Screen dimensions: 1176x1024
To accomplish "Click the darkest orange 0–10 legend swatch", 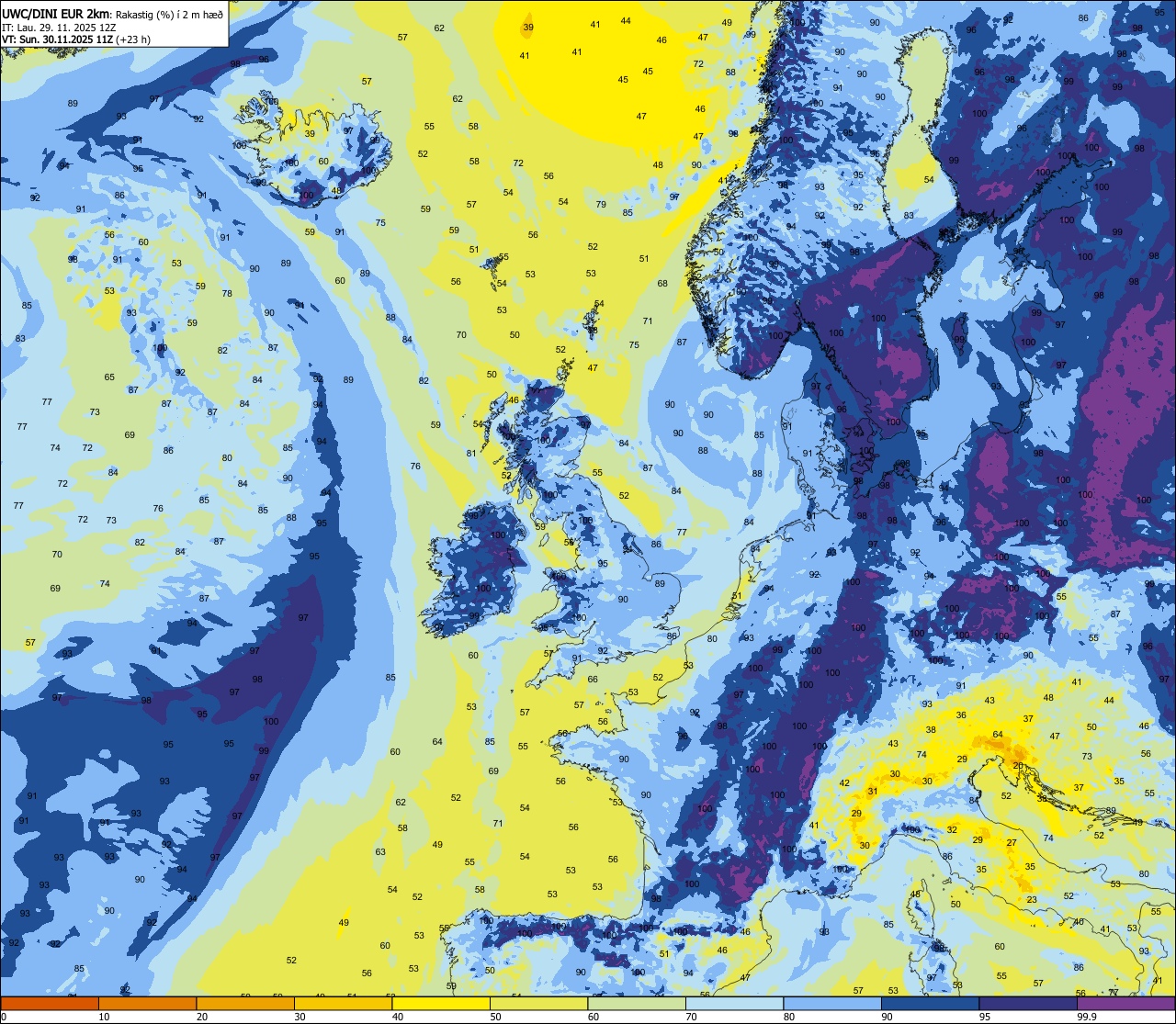I will (50, 1003).
